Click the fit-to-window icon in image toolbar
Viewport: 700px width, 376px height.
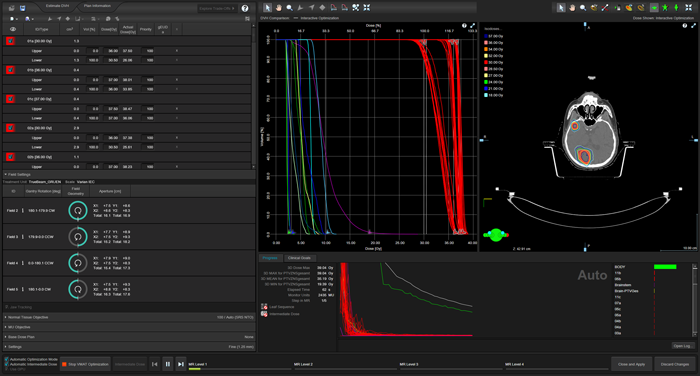[688, 8]
